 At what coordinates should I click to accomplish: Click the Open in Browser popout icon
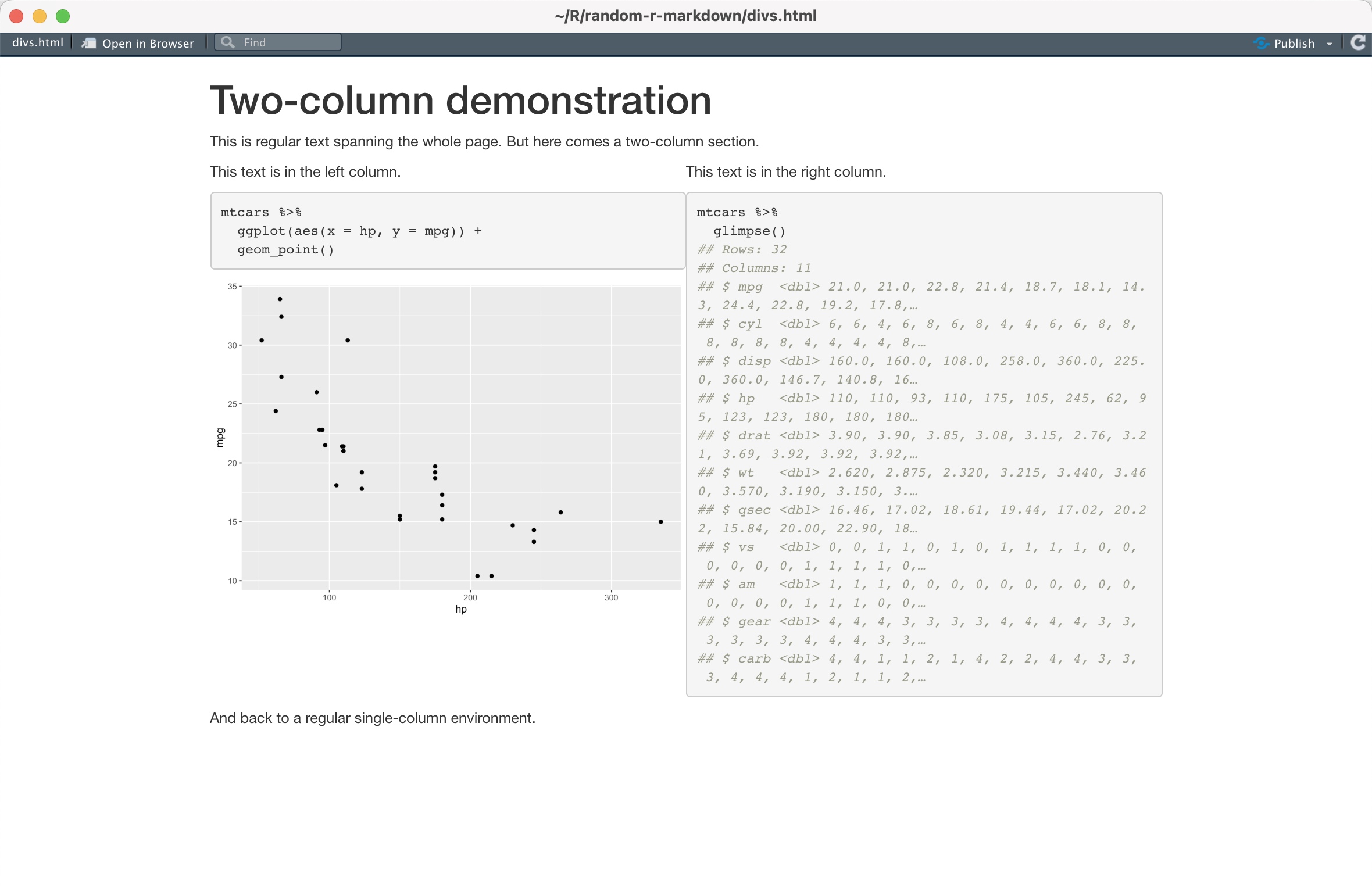click(90, 42)
